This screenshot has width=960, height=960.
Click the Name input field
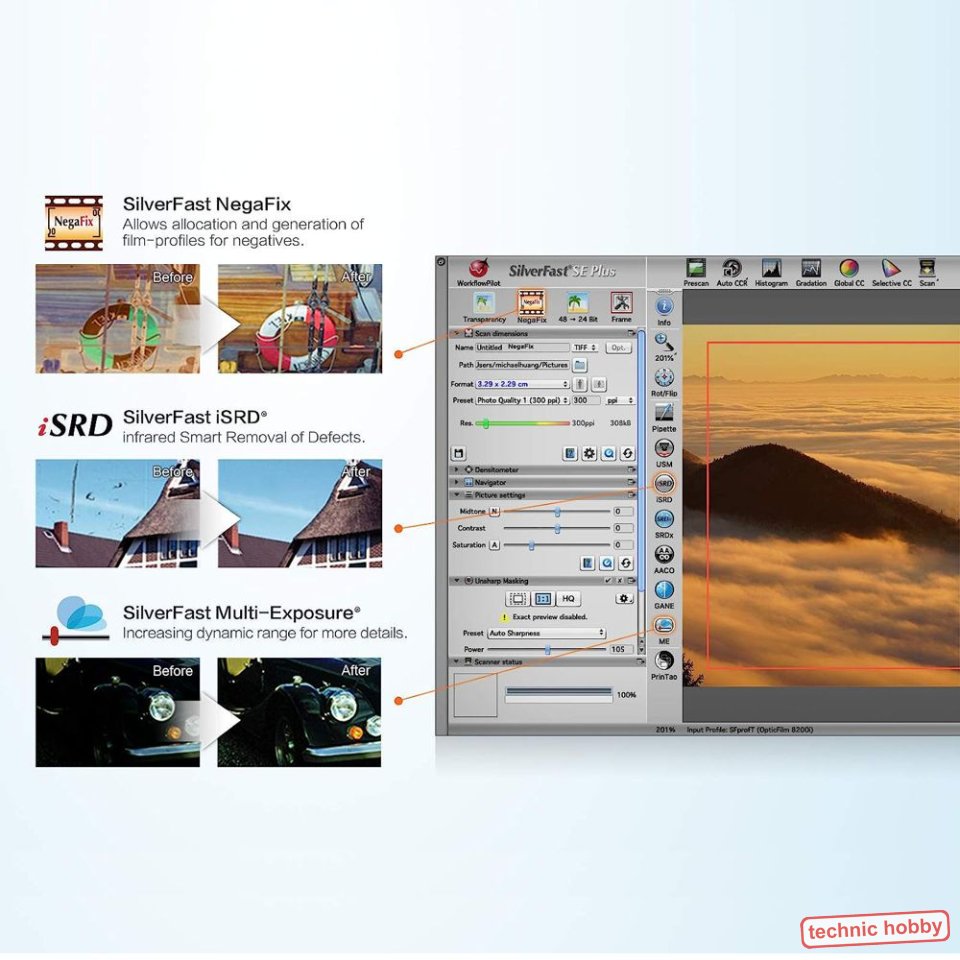(x=522, y=347)
